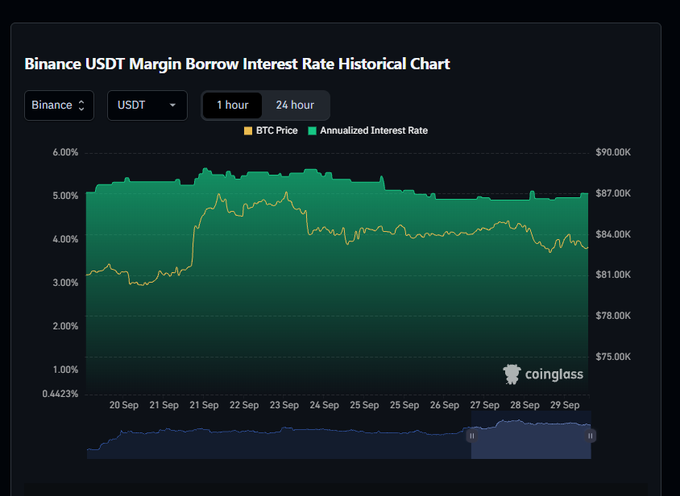Open the USDT coin dropdown
The width and height of the screenshot is (680, 496).
(x=147, y=105)
